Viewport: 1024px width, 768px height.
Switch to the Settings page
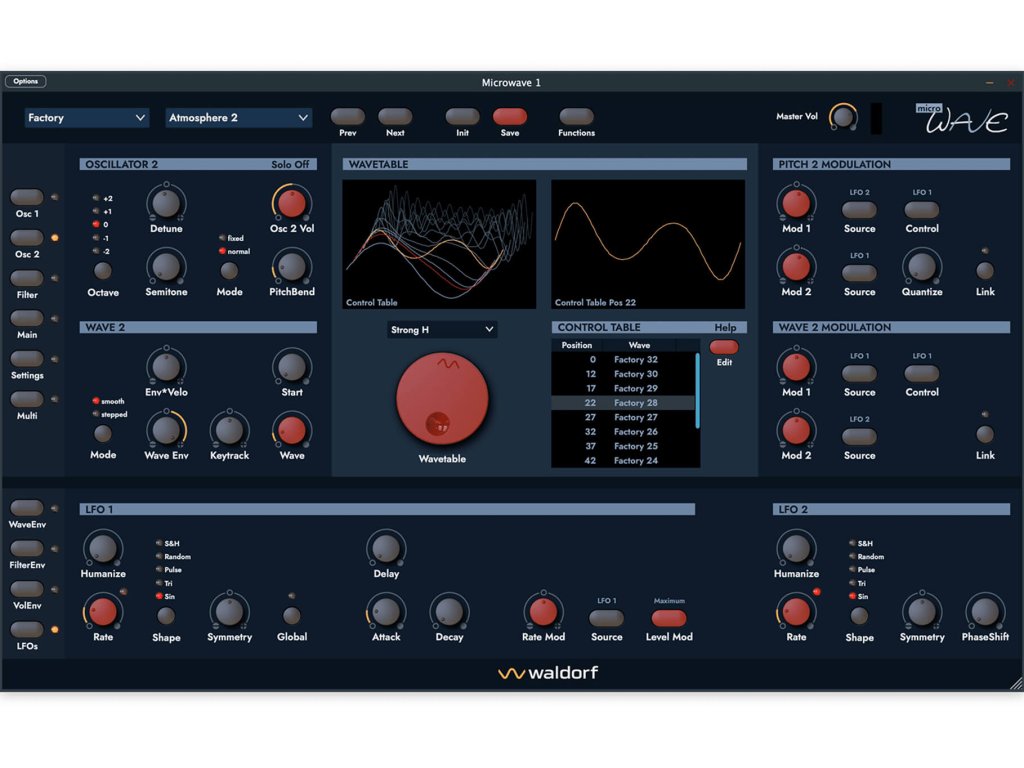click(27, 359)
